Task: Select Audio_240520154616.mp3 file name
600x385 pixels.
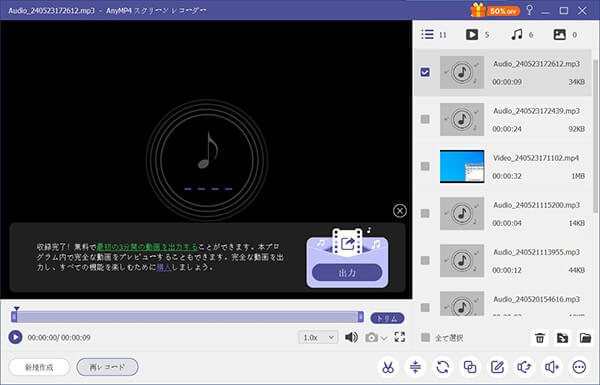Action: click(536, 299)
